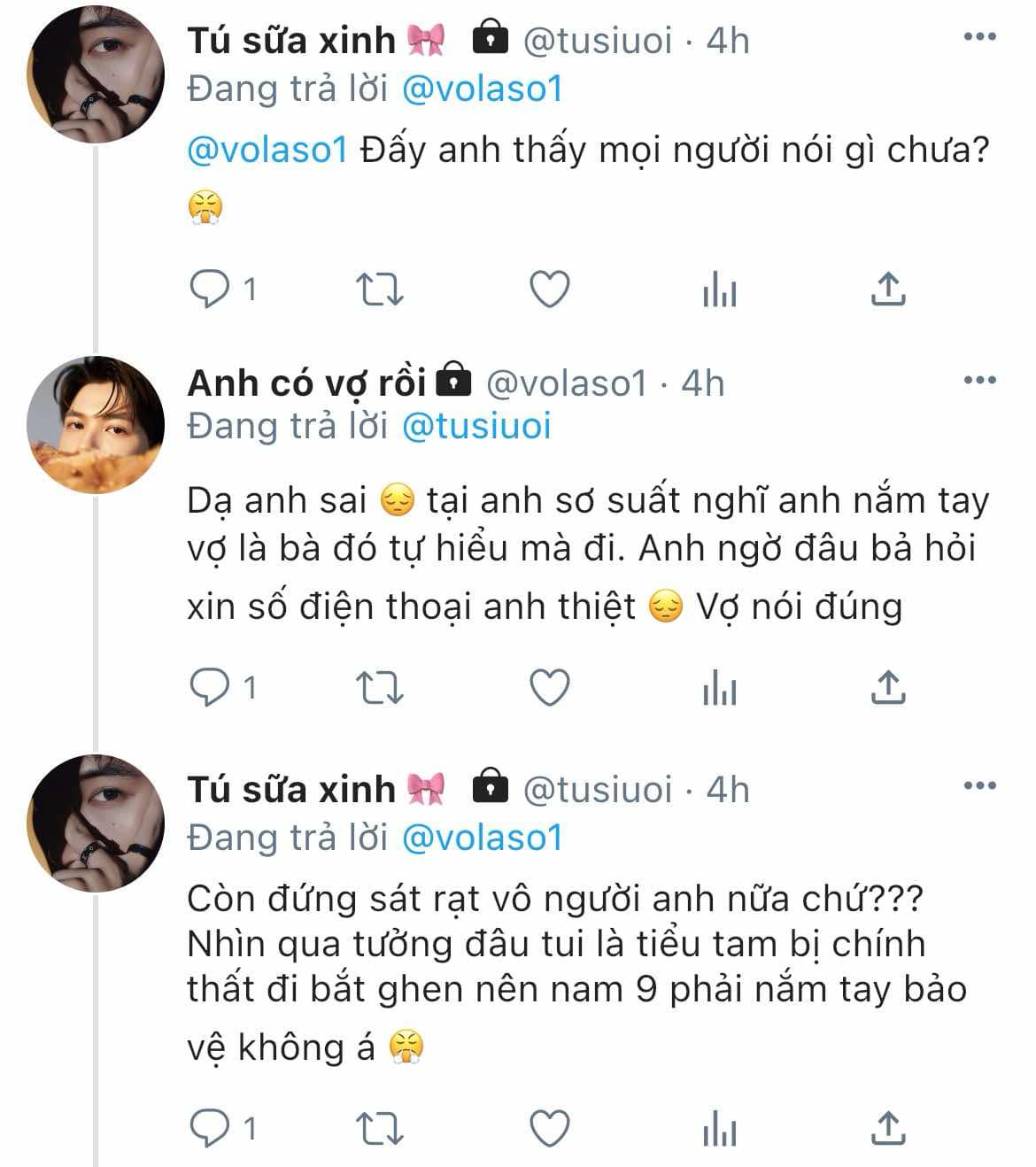This screenshot has height=1167, width=1036.
Task: Open the profile picture of Anh có vợ rồi
Action: 96,425
